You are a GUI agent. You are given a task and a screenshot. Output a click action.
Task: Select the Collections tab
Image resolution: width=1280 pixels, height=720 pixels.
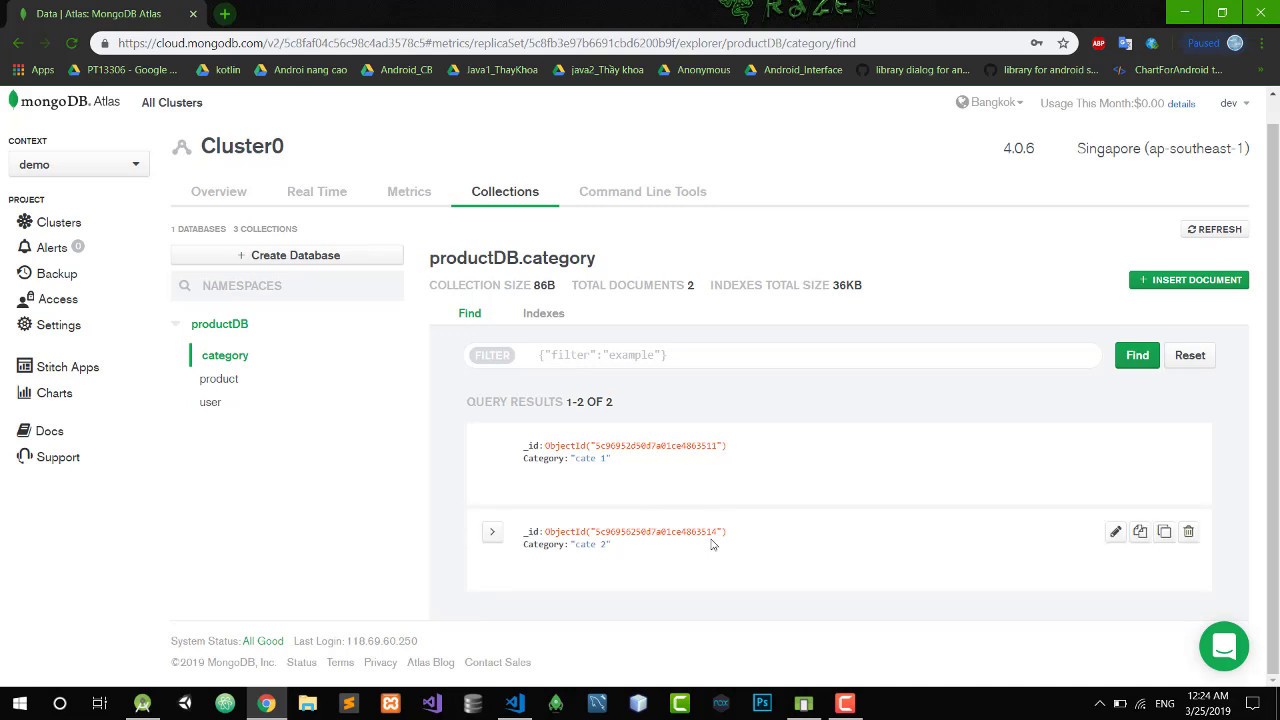[505, 191]
